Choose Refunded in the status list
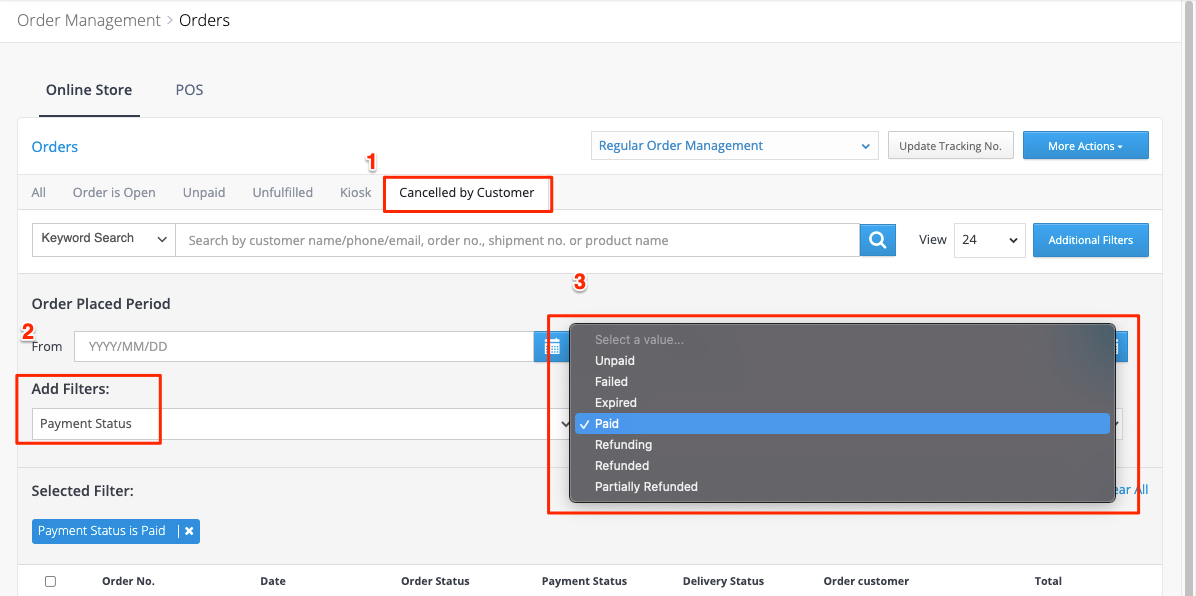 (x=842, y=466)
